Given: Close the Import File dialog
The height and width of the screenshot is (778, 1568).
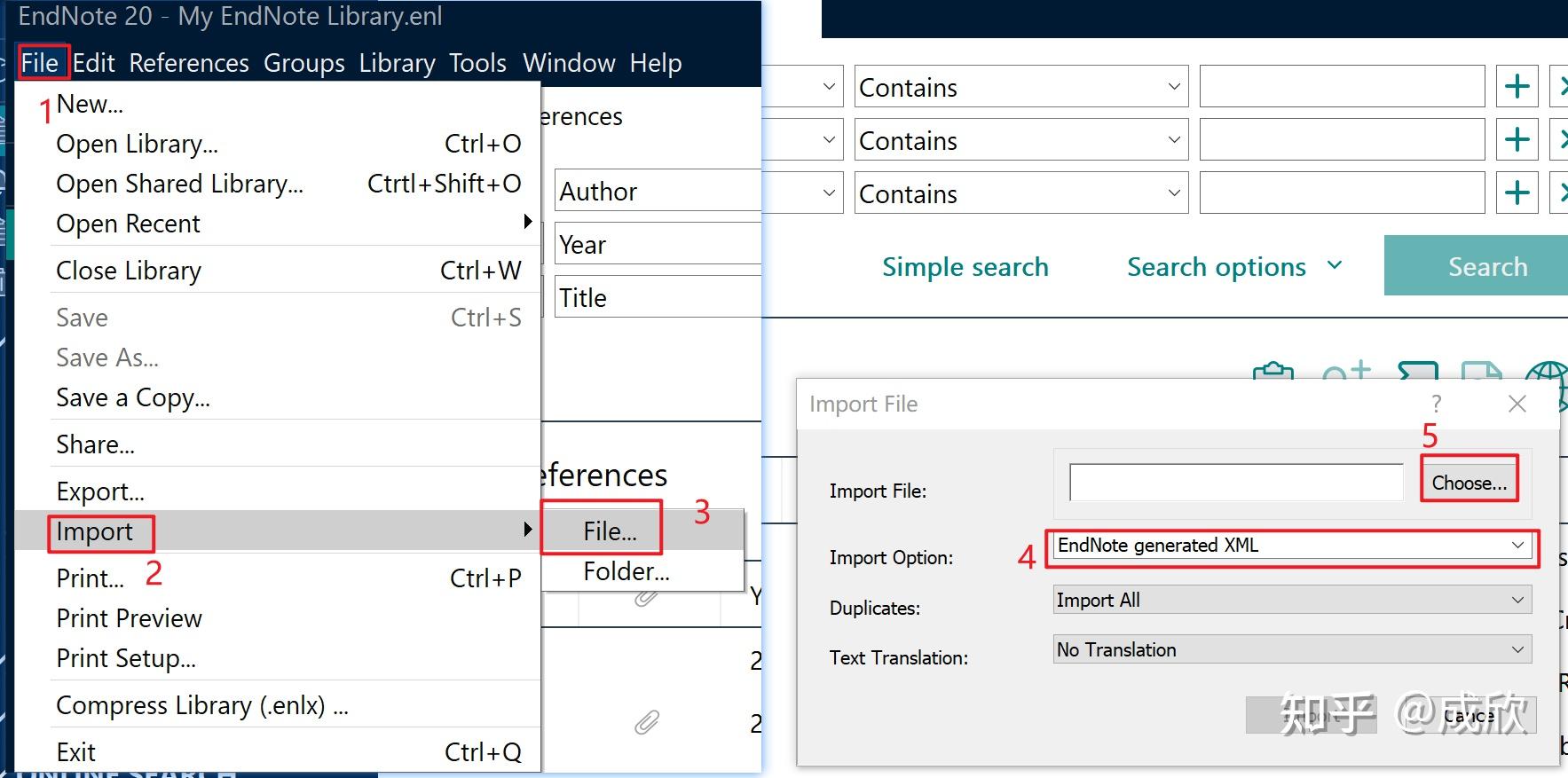Looking at the screenshot, I should (x=1517, y=404).
